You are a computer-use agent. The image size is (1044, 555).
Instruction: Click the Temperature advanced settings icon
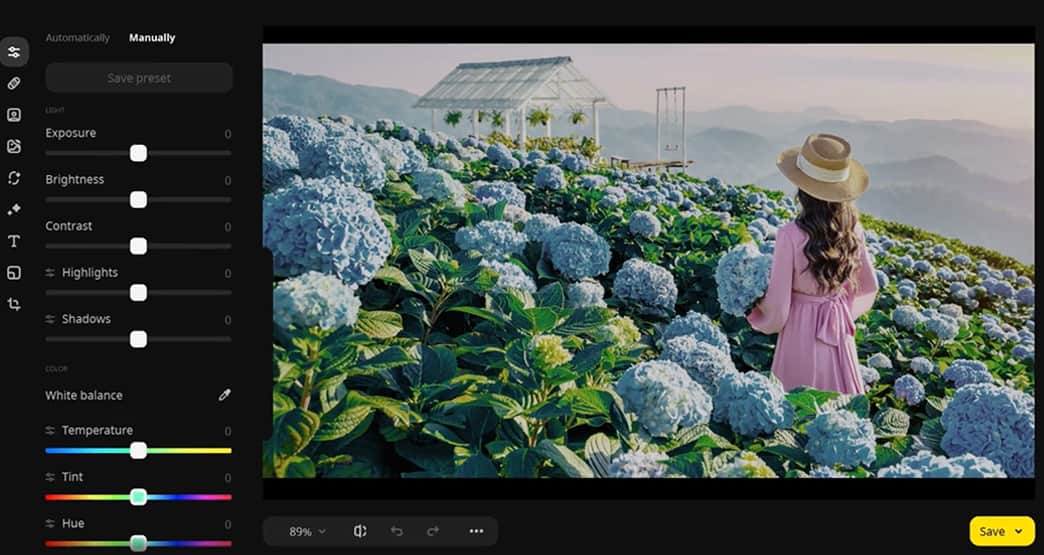50,431
